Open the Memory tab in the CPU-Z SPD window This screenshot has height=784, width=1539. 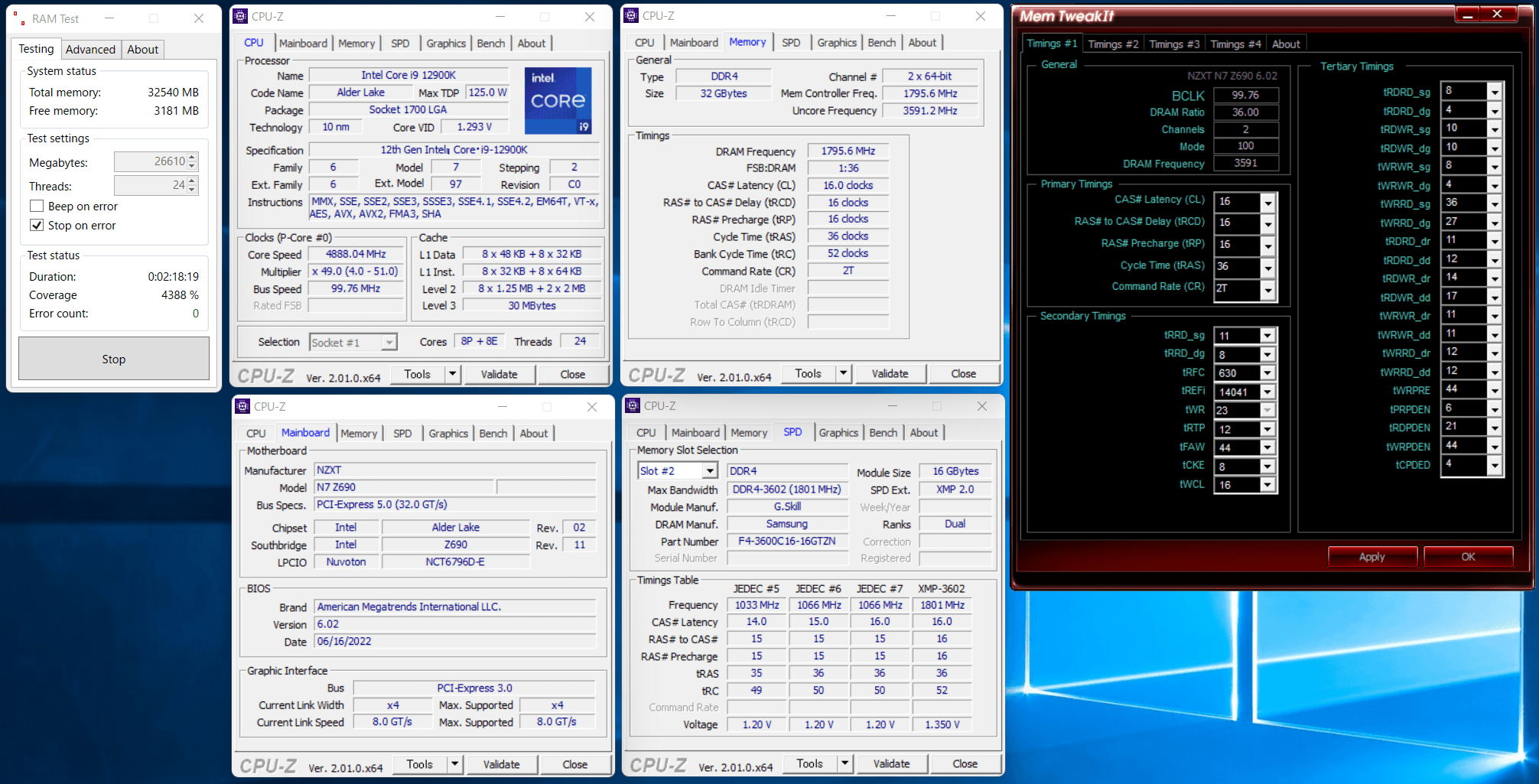tap(749, 432)
